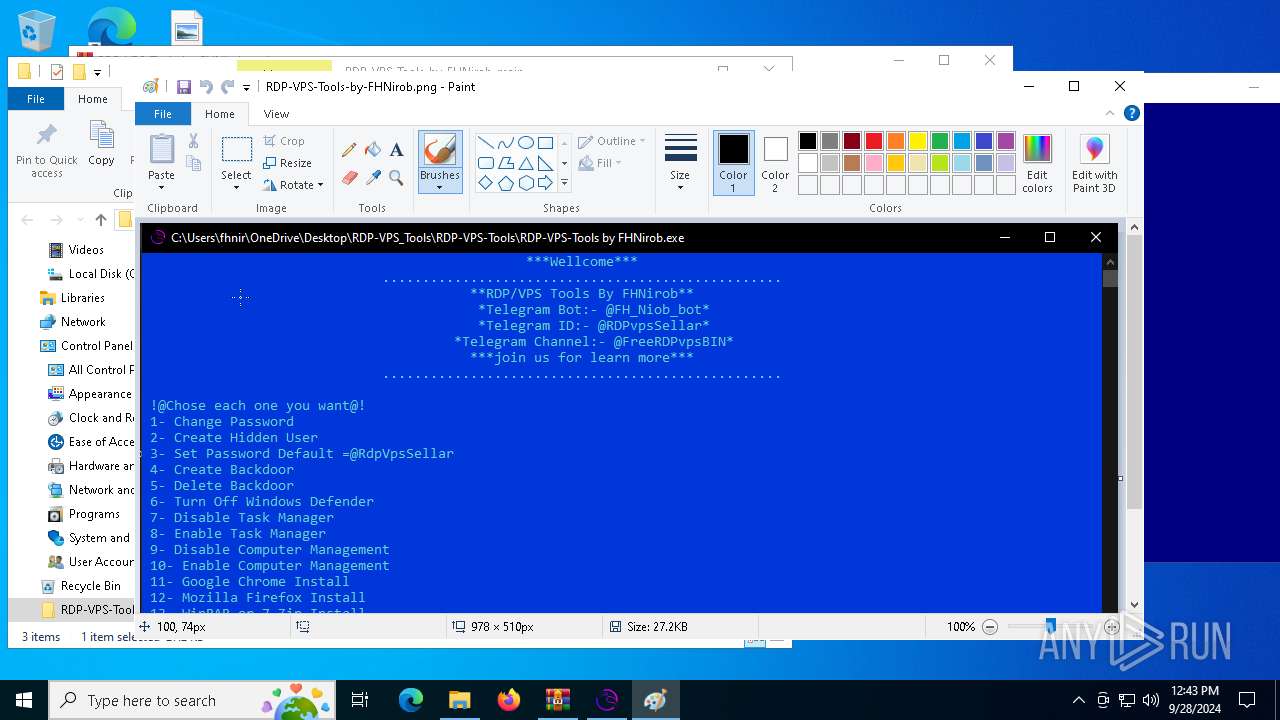Image resolution: width=1280 pixels, height=720 pixels.
Task: Open the Paste dropdown arrow
Action: click(x=161, y=186)
